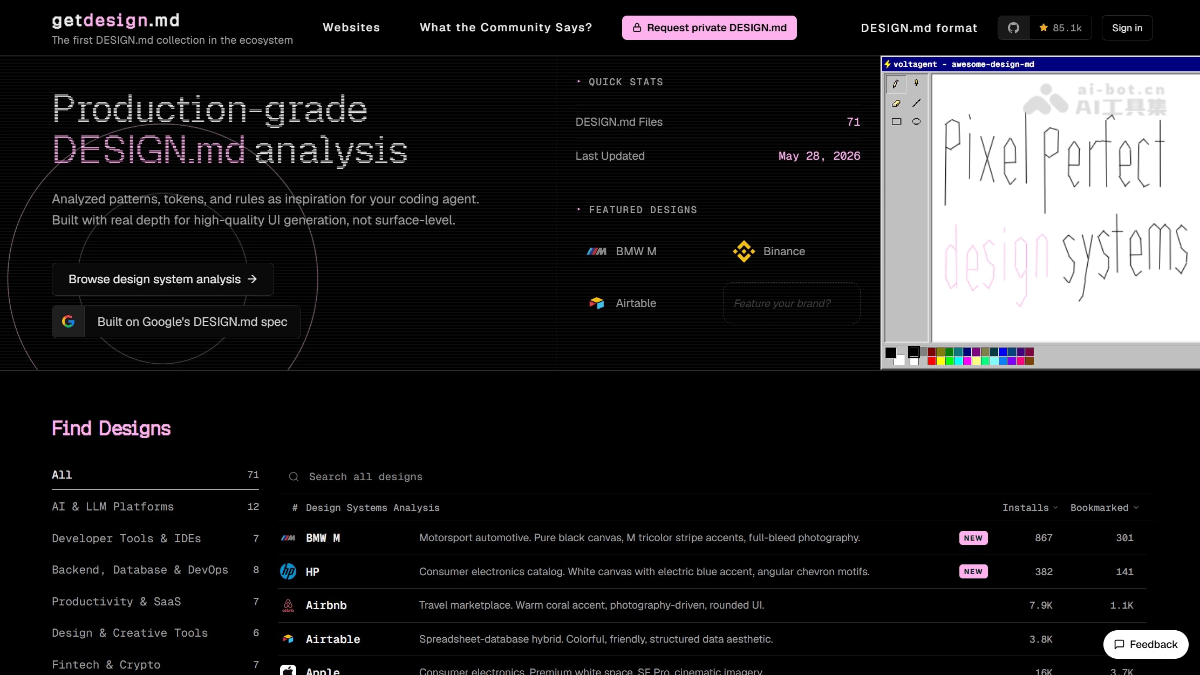The width and height of the screenshot is (1200, 675).
Task: Open the GitHub repository icon in header
Action: click(x=1014, y=28)
